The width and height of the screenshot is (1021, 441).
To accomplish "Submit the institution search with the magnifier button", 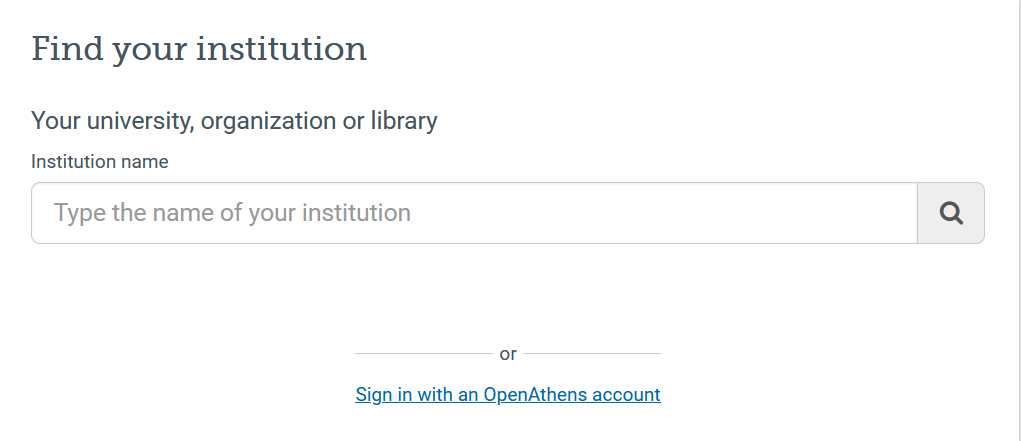I will click(951, 213).
